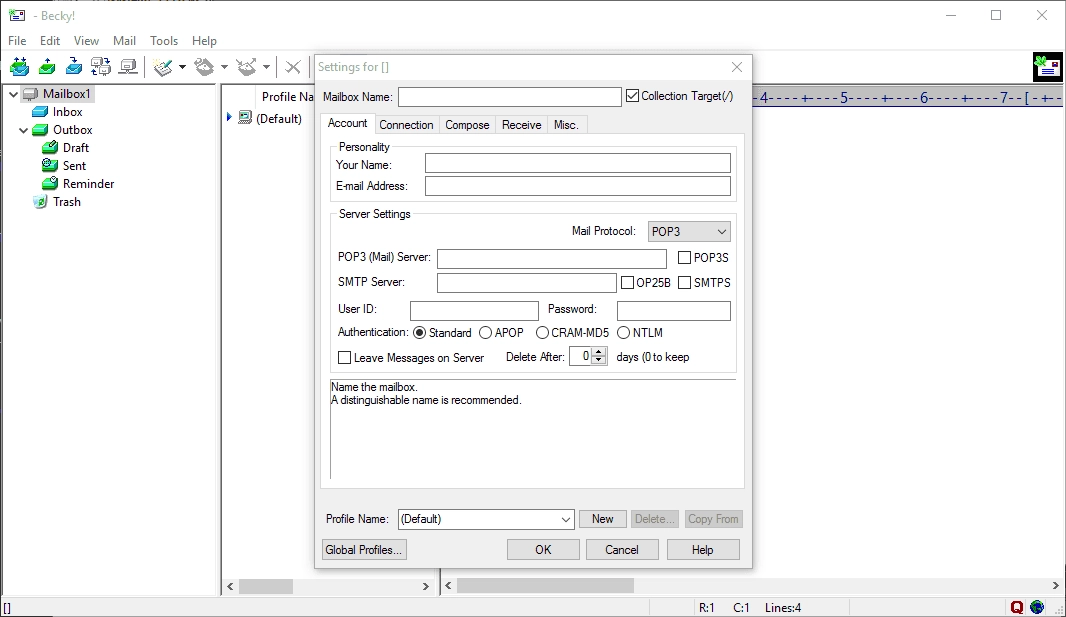
Task: Click the Send mail toolbar icon
Action: 47,67
